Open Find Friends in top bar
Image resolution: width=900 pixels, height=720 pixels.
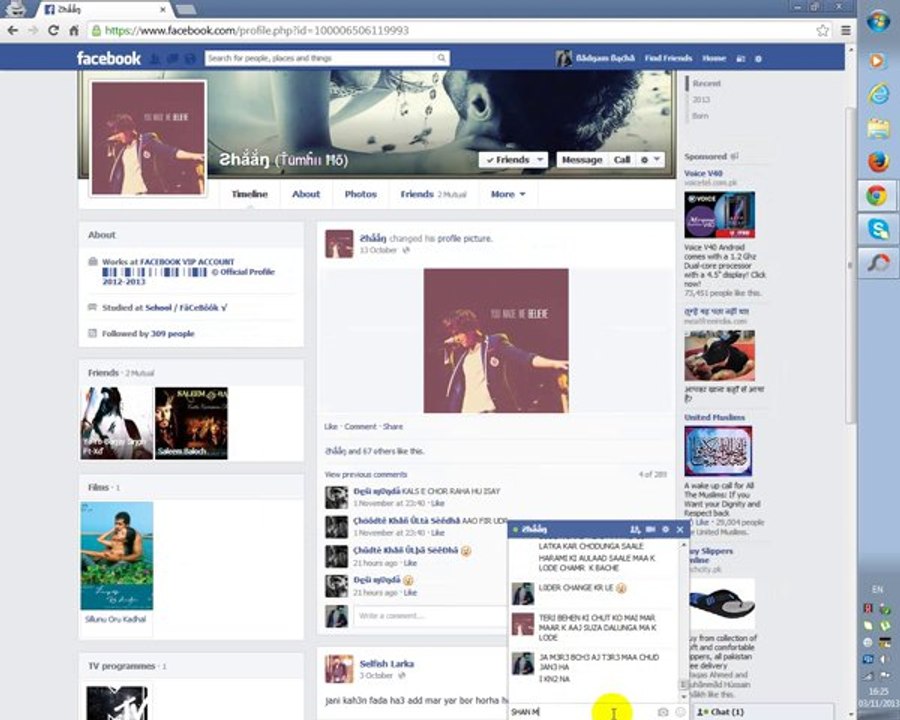[x=668, y=58]
